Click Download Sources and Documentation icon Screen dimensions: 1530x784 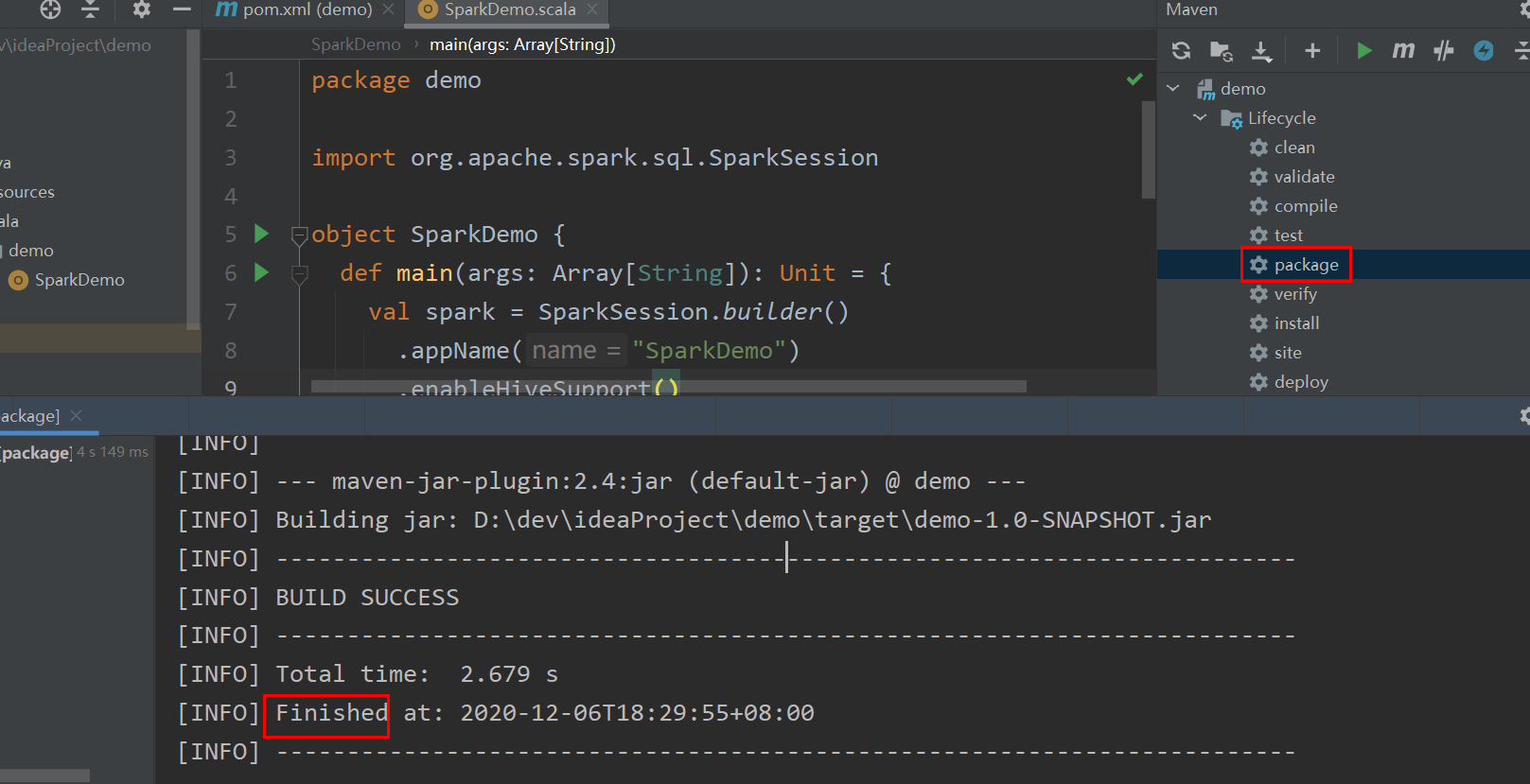(x=1261, y=51)
